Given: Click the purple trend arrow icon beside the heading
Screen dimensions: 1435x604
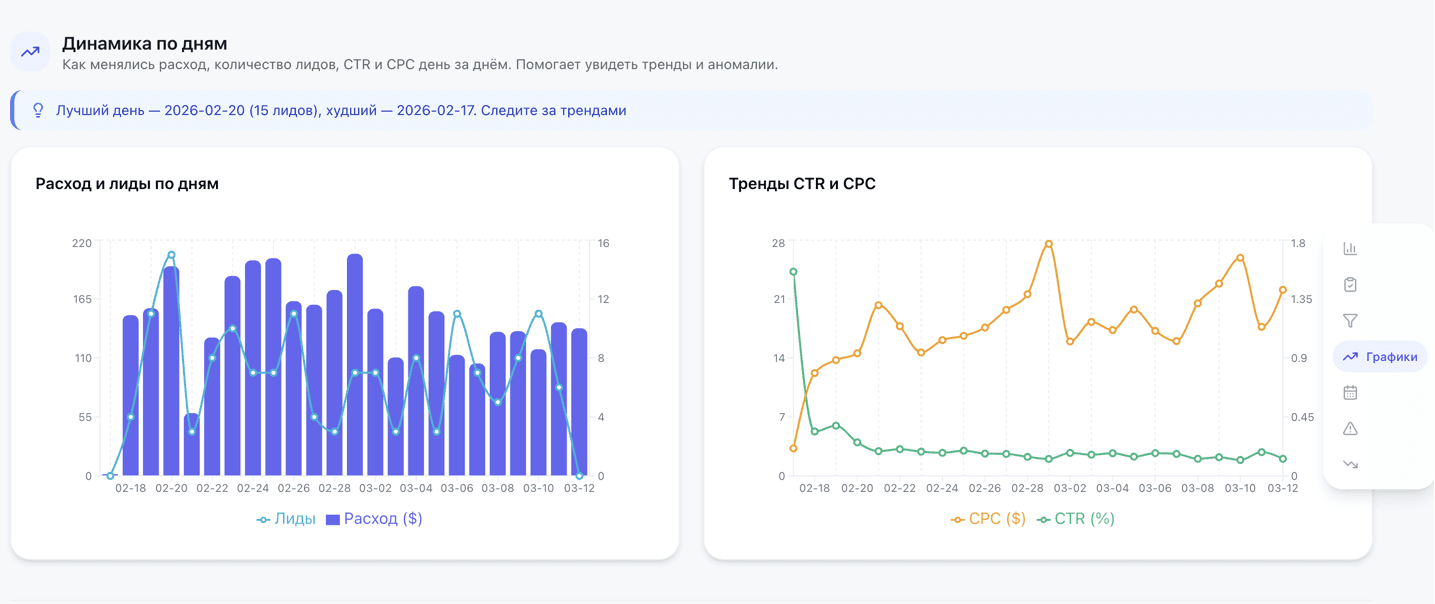Looking at the screenshot, I should tap(29, 52).
